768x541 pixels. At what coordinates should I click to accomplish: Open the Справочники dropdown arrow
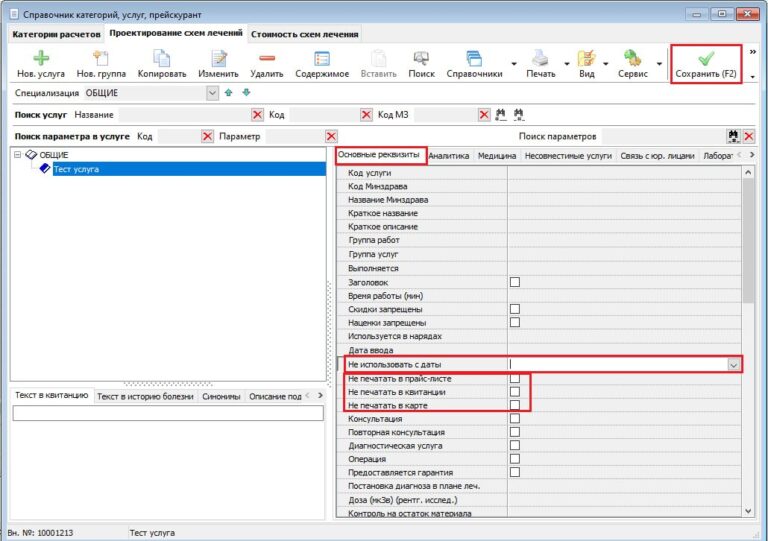[x=514, y=64]
